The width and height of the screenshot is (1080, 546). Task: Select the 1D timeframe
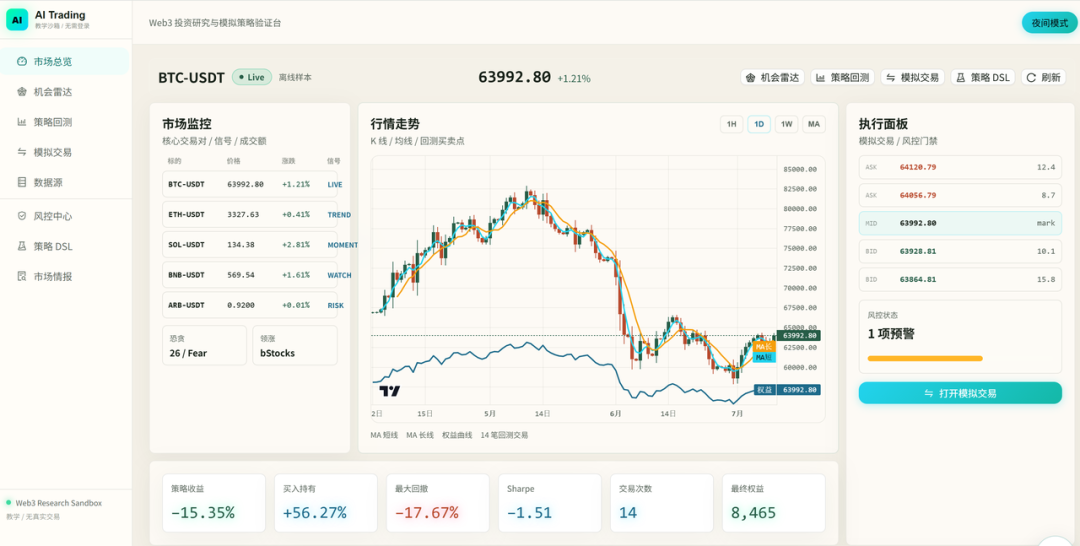759,125
